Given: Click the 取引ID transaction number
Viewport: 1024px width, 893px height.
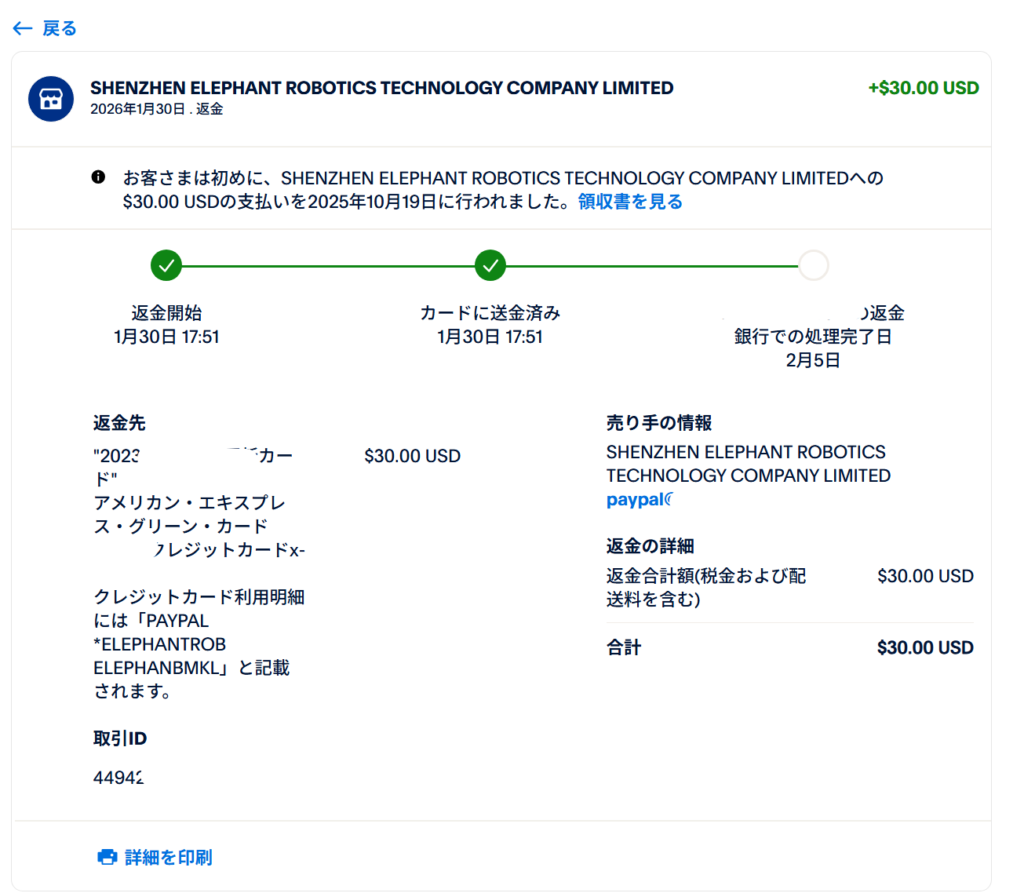Looking at the screenshot, I should coord(118,777).
